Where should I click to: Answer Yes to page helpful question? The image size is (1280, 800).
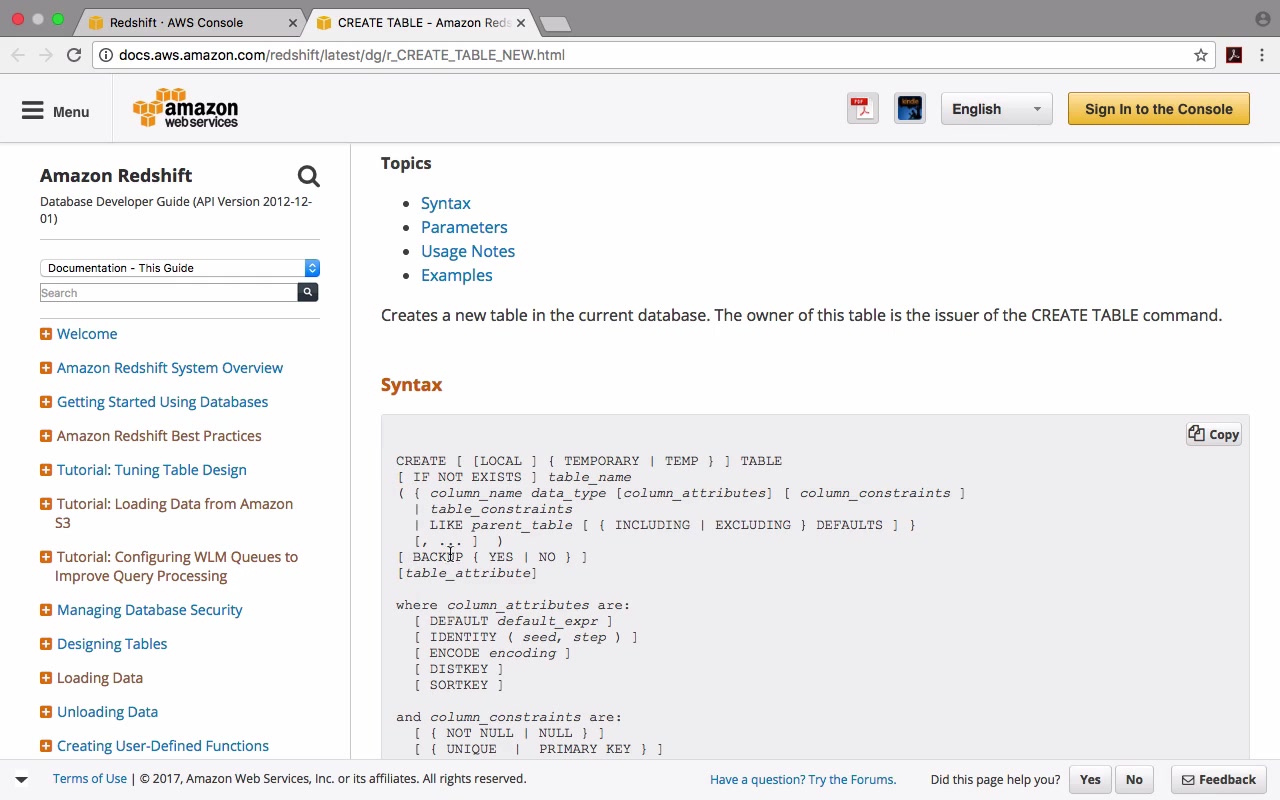pos(1090,779)
